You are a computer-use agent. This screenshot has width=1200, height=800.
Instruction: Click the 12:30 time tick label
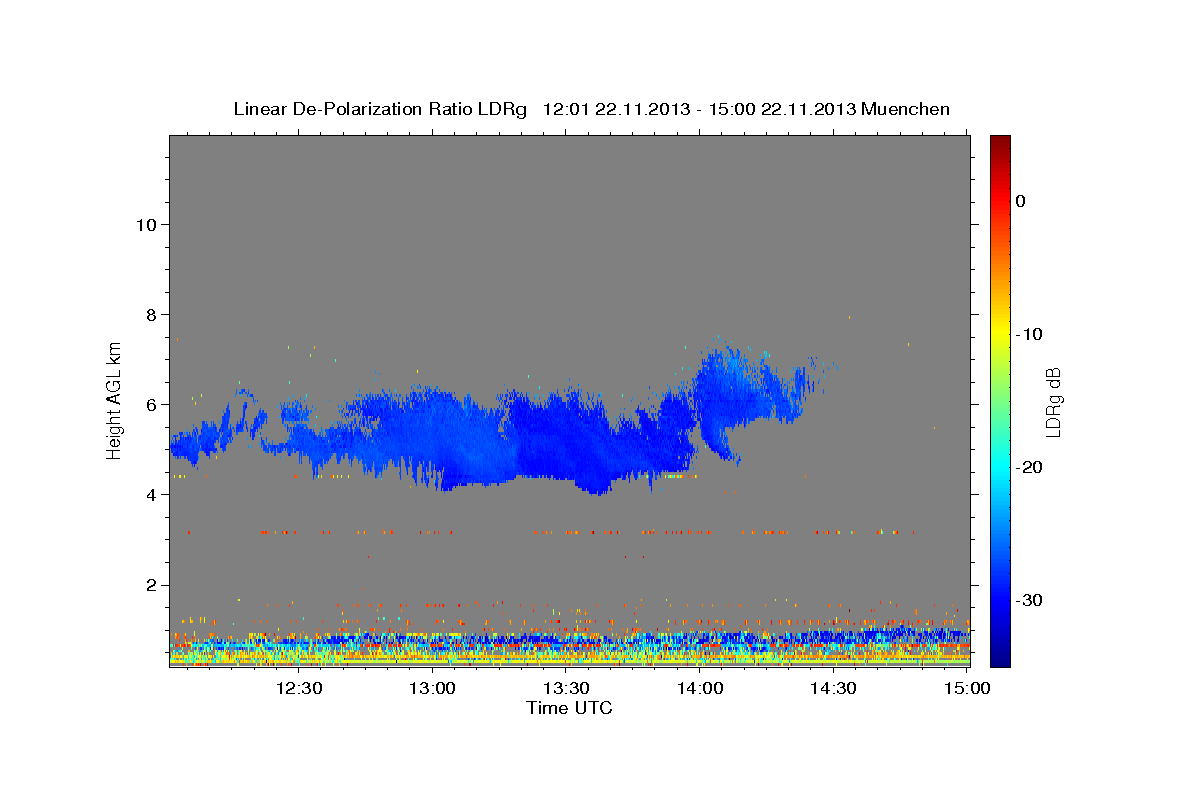click(x=299, y=689)
